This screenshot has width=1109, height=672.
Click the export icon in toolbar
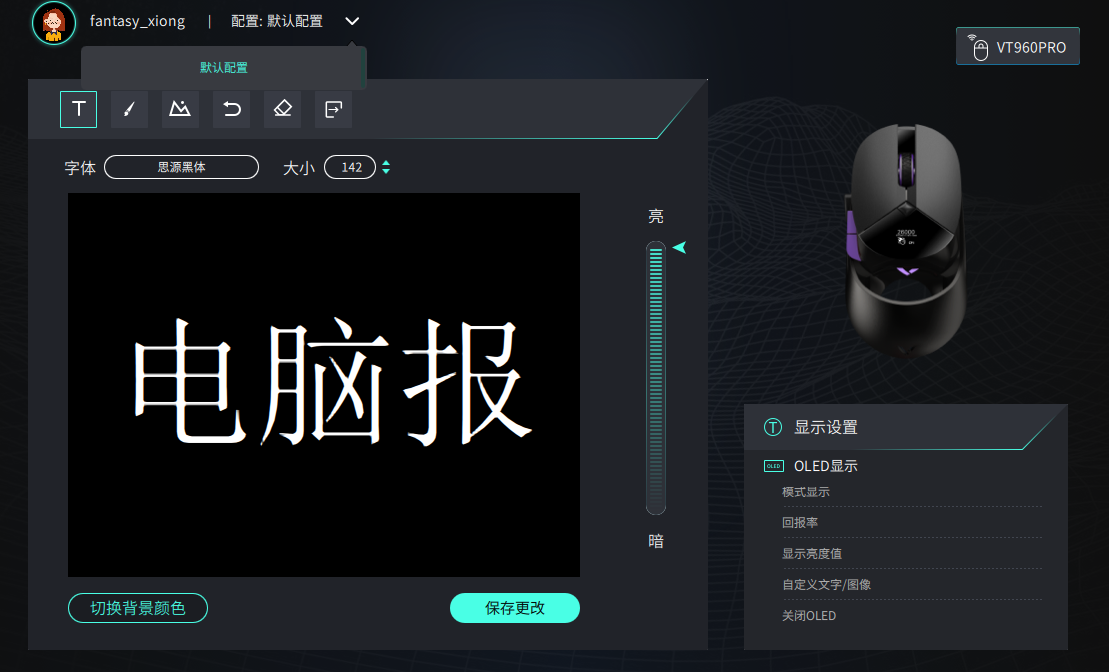coord(333,109)
